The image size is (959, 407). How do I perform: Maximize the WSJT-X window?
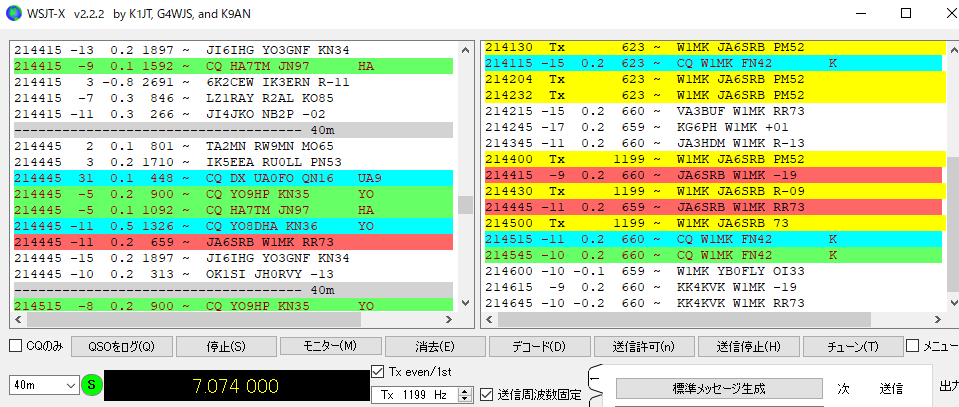pyautogui.click(x=906, y=13)
